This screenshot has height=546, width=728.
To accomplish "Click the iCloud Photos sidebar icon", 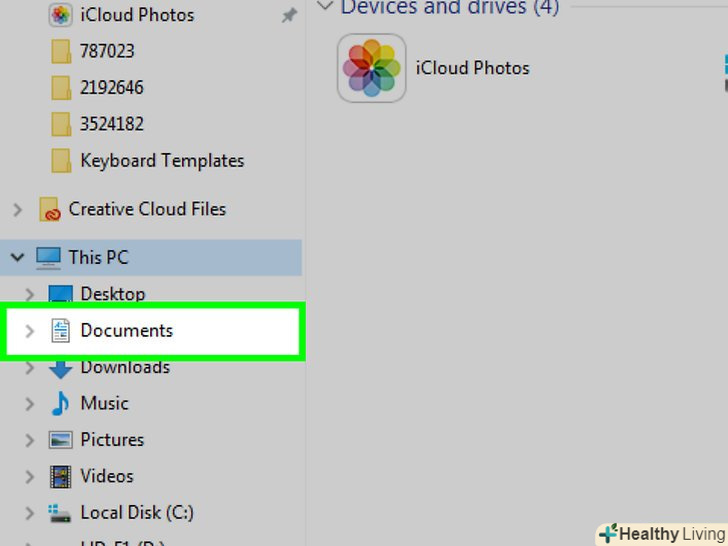I will point(61,15).
